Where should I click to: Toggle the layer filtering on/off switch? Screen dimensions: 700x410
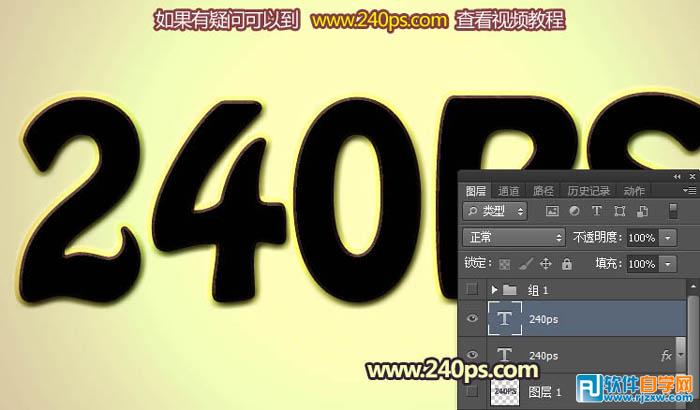coord(673,211)
